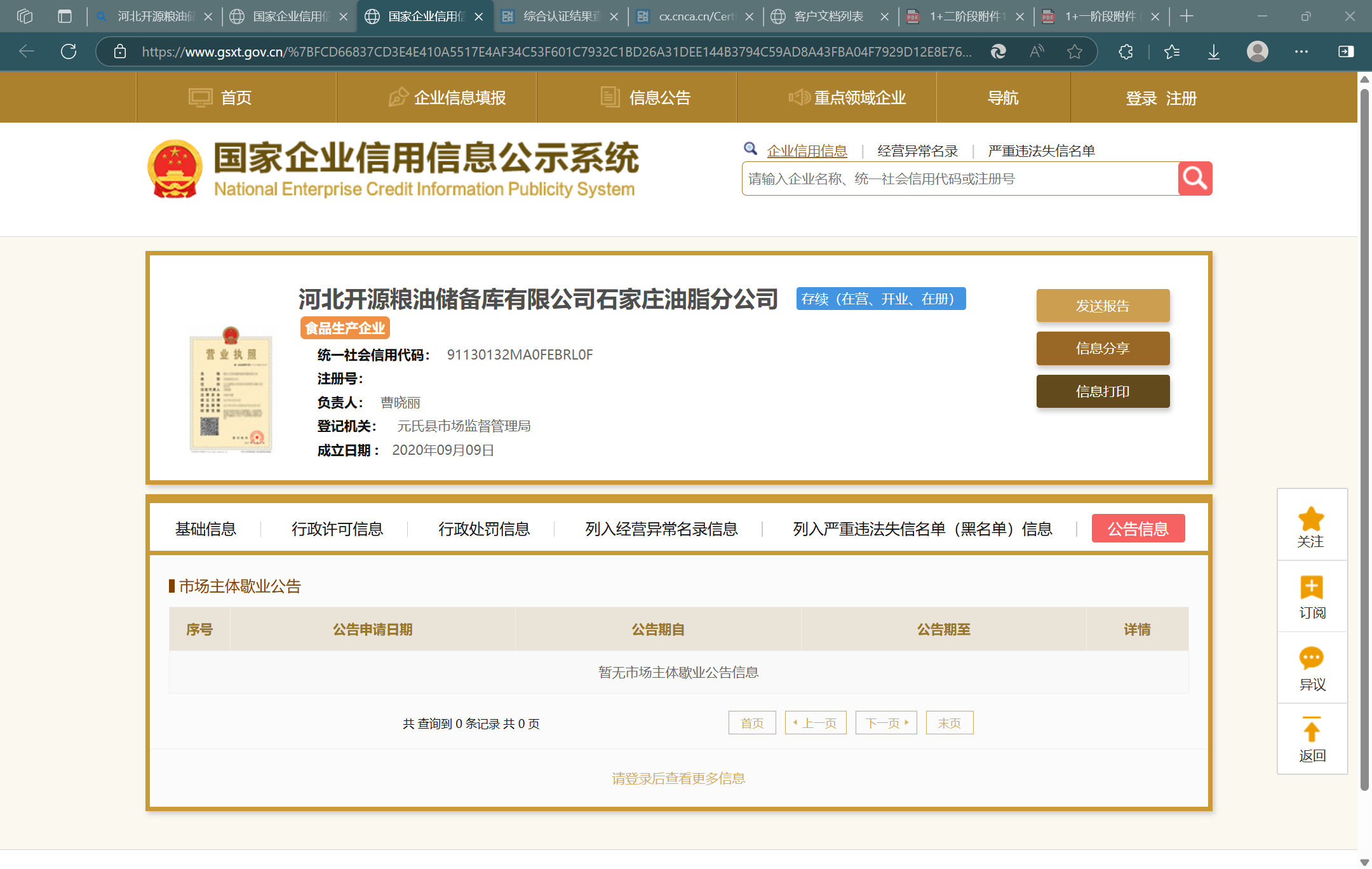Toggle the browser sidebar icon
Screen dimensions: 1372x869
pos(1346,51)
